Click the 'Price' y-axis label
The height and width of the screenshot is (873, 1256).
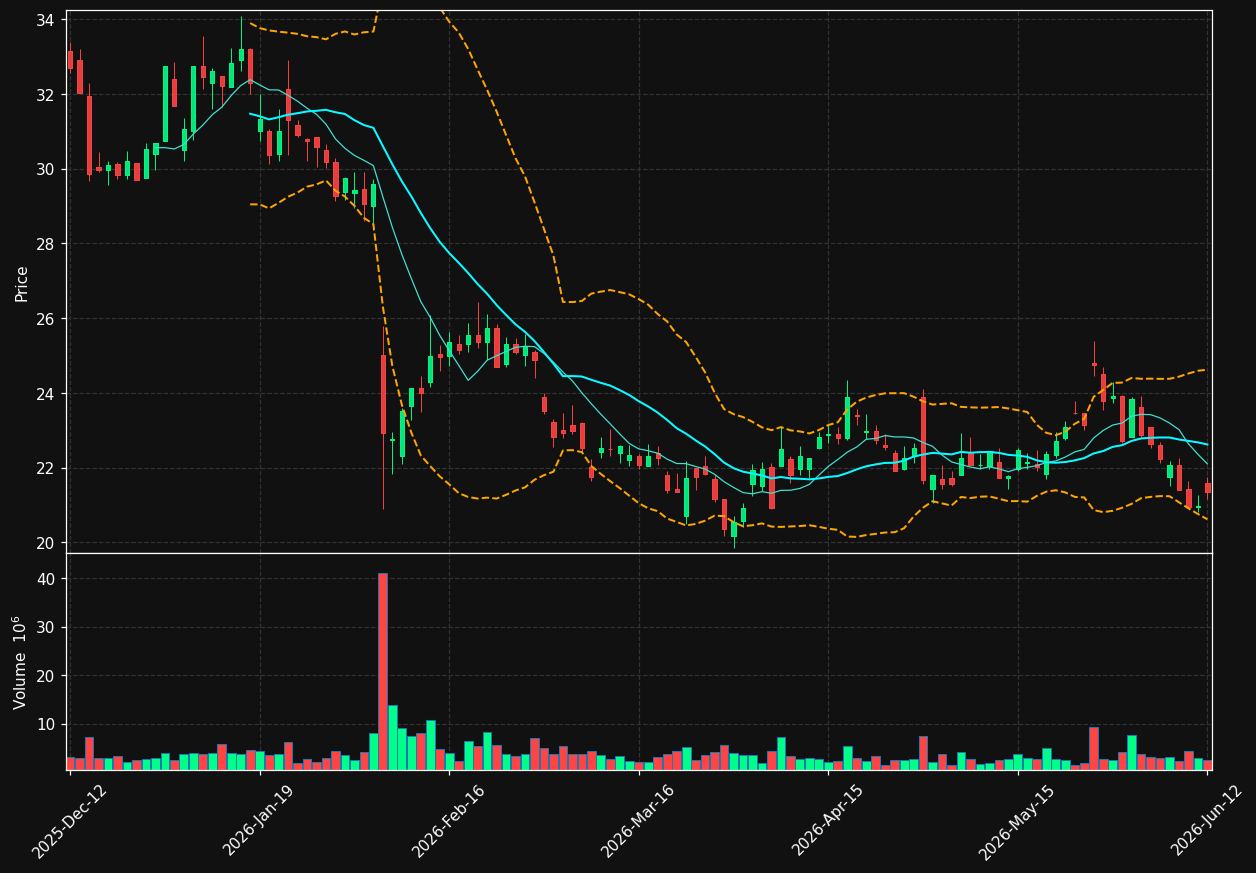pyautogui.click(x=22, y=283)
